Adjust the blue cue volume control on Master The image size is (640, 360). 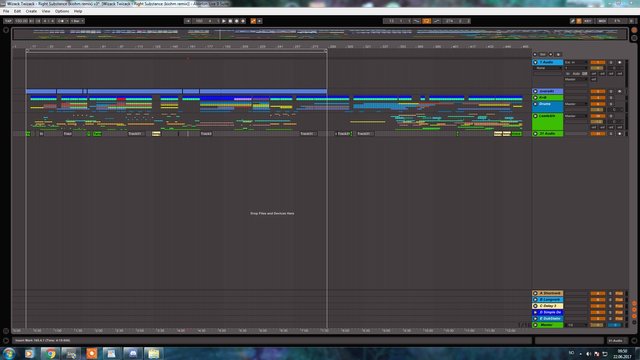[615, 325]
